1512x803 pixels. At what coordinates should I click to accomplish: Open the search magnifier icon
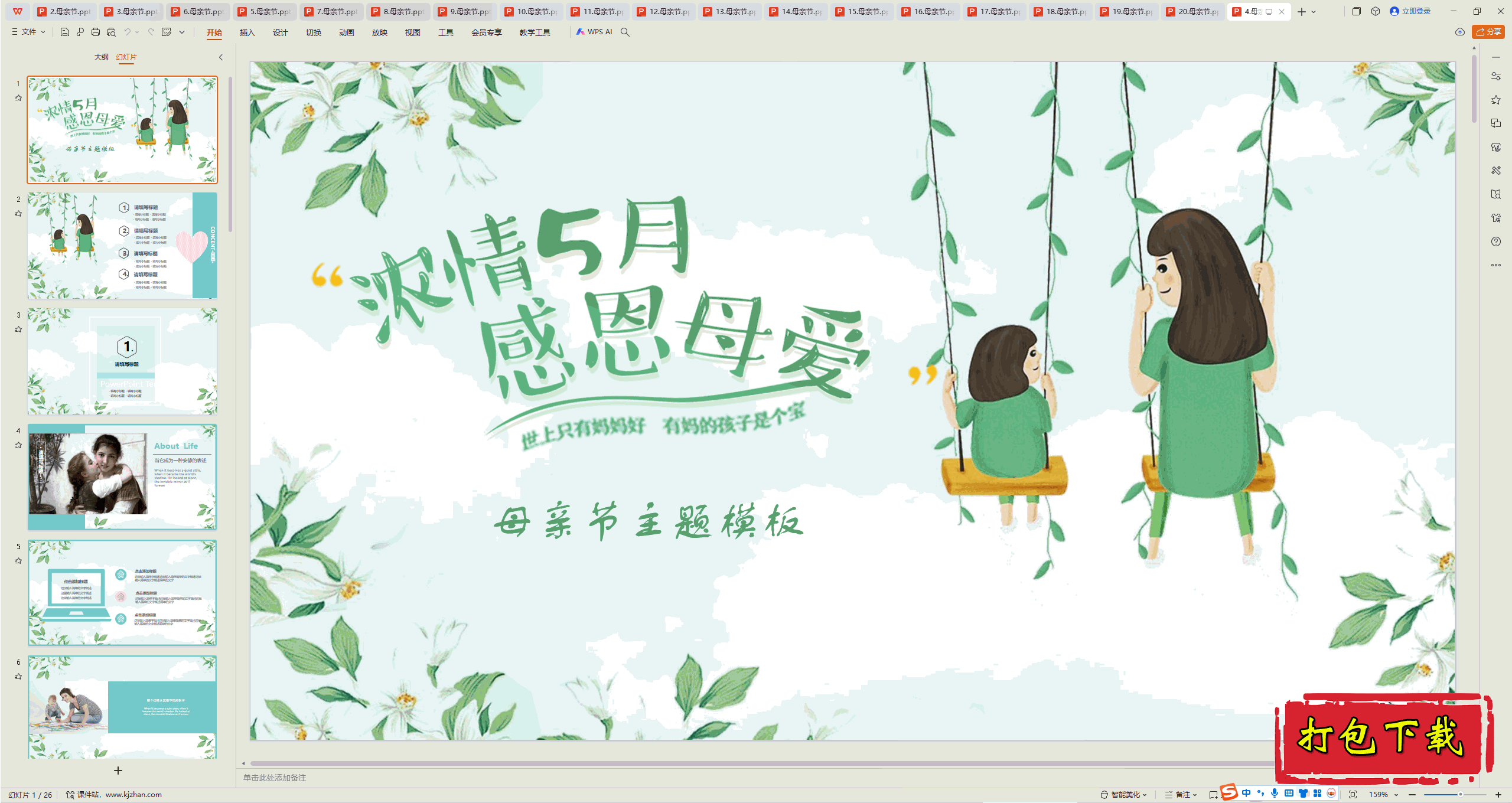tap(625, 32)
